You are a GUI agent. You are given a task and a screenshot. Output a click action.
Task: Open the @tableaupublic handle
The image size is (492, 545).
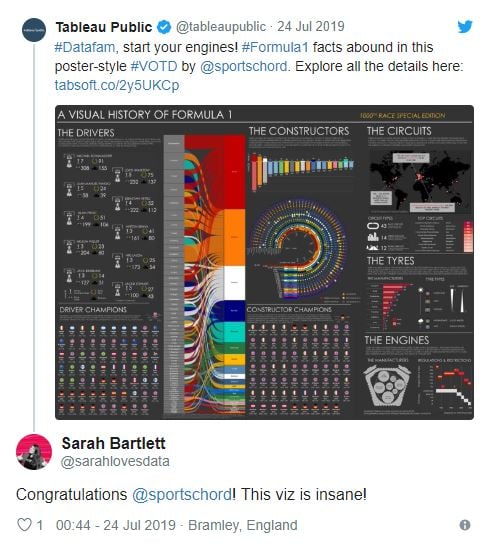click(x=221, y=27)
